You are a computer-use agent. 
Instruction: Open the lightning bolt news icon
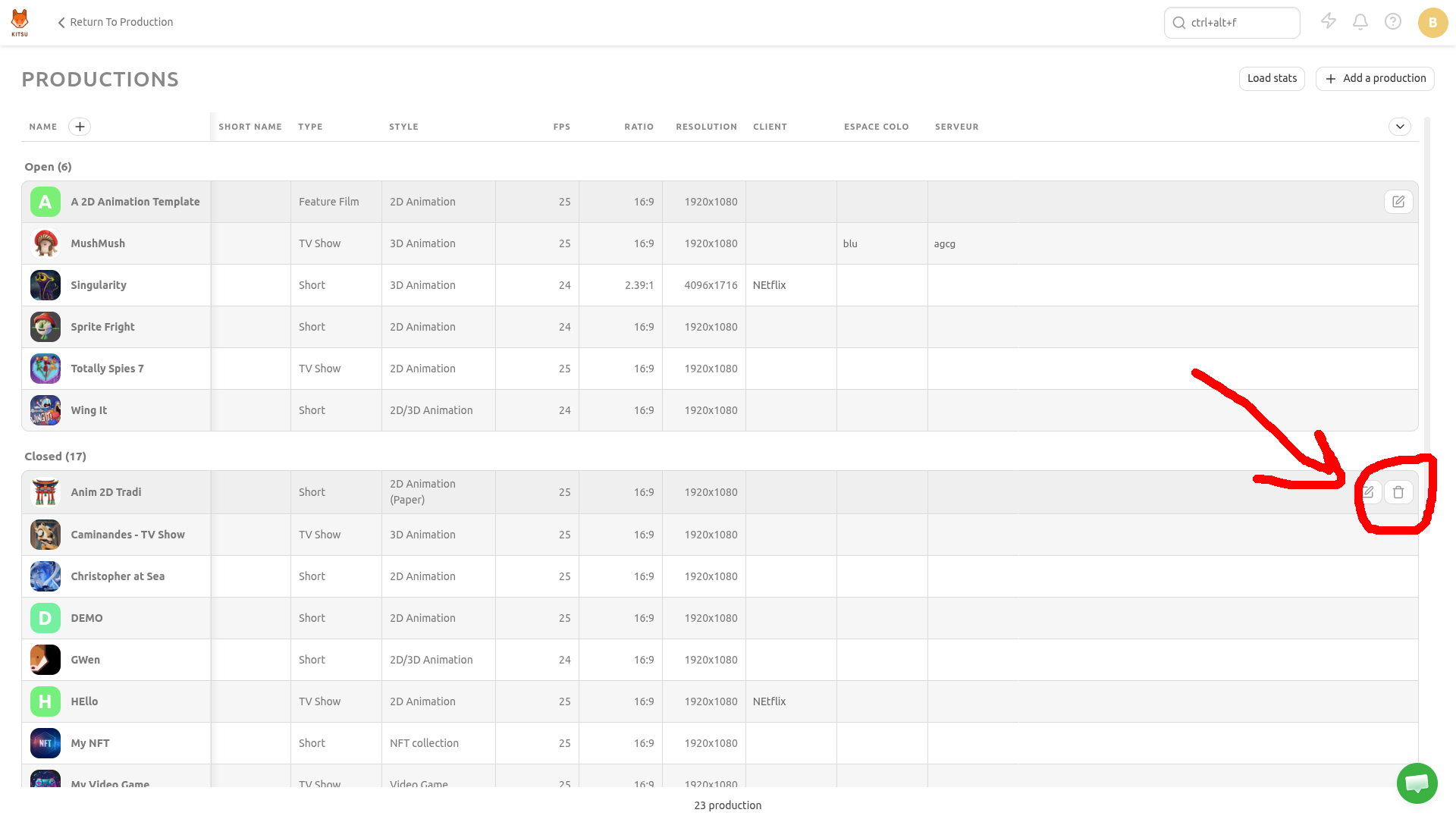click(x=1329, y=21)
